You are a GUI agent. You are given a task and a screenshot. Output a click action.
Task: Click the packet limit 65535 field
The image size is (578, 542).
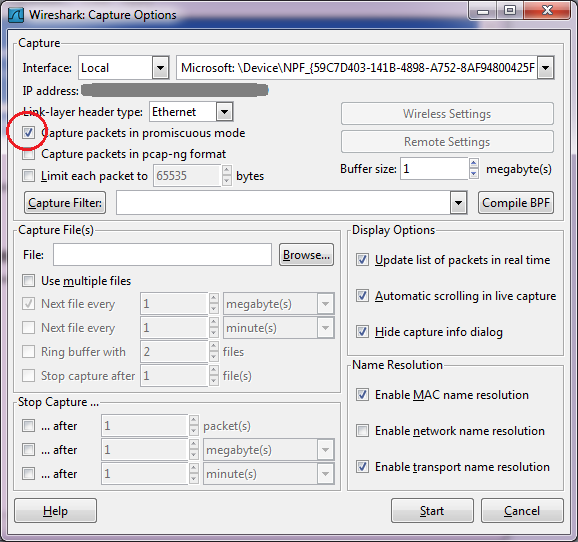187,176
